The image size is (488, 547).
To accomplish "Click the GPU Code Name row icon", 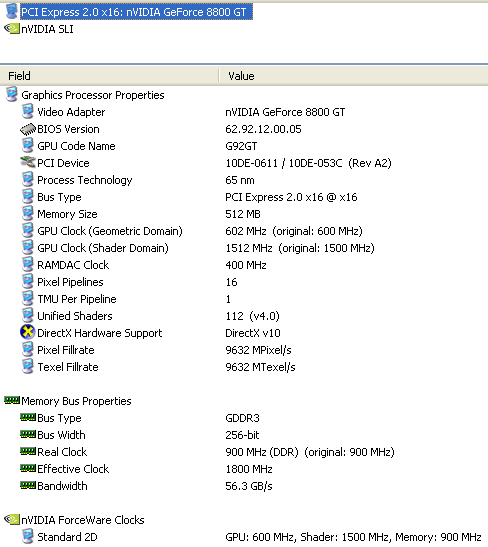I will [x=28, y=145].
